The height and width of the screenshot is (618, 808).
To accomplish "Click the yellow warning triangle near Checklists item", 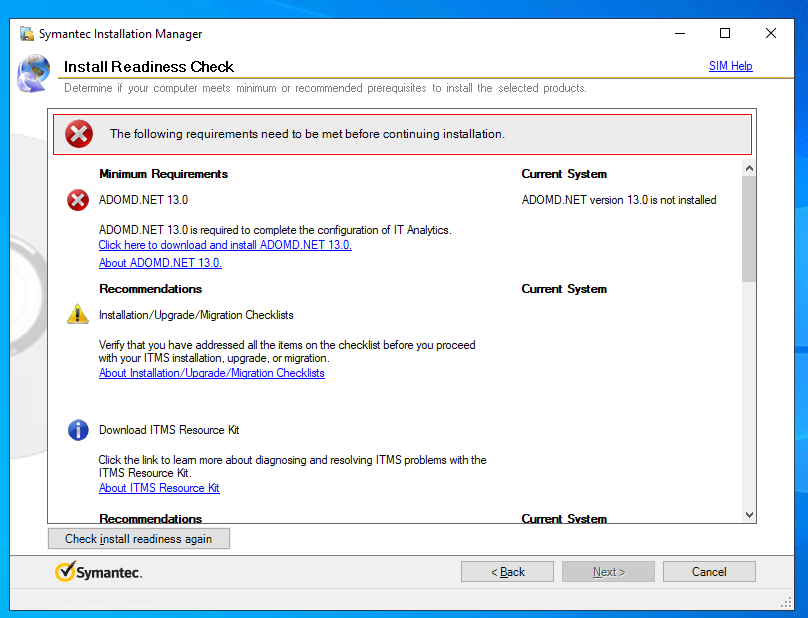I will click(77, 314).
